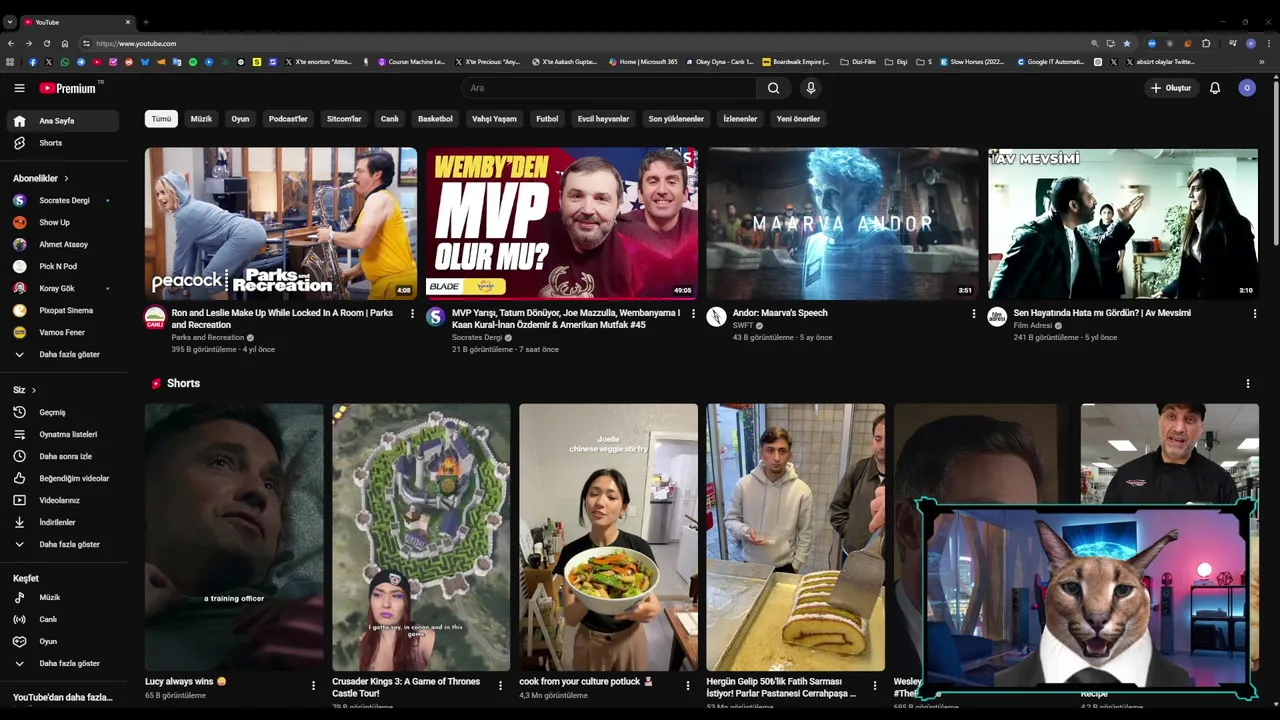Play Ron and Leslie saxophone thumbnail

pos(281,224)
